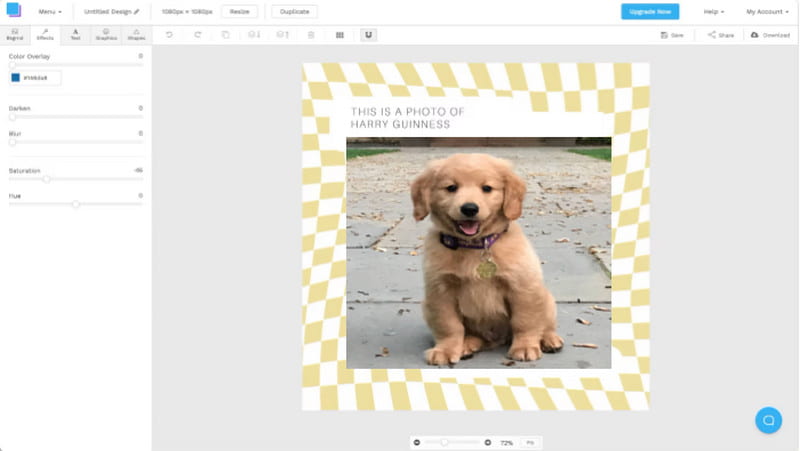Viewport: 800px width, 451px height.
Task: Click the Darken slider handle
Action: [x=12, y=117]
